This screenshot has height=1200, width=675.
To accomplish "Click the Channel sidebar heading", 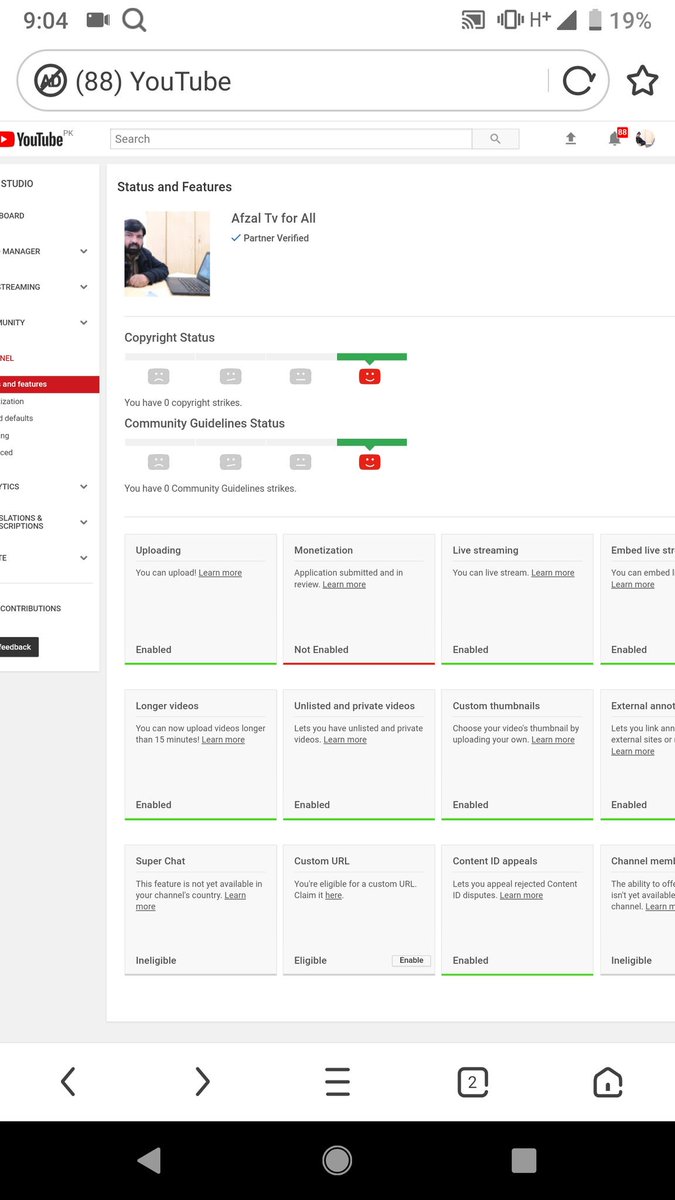I will click(7, 358).
